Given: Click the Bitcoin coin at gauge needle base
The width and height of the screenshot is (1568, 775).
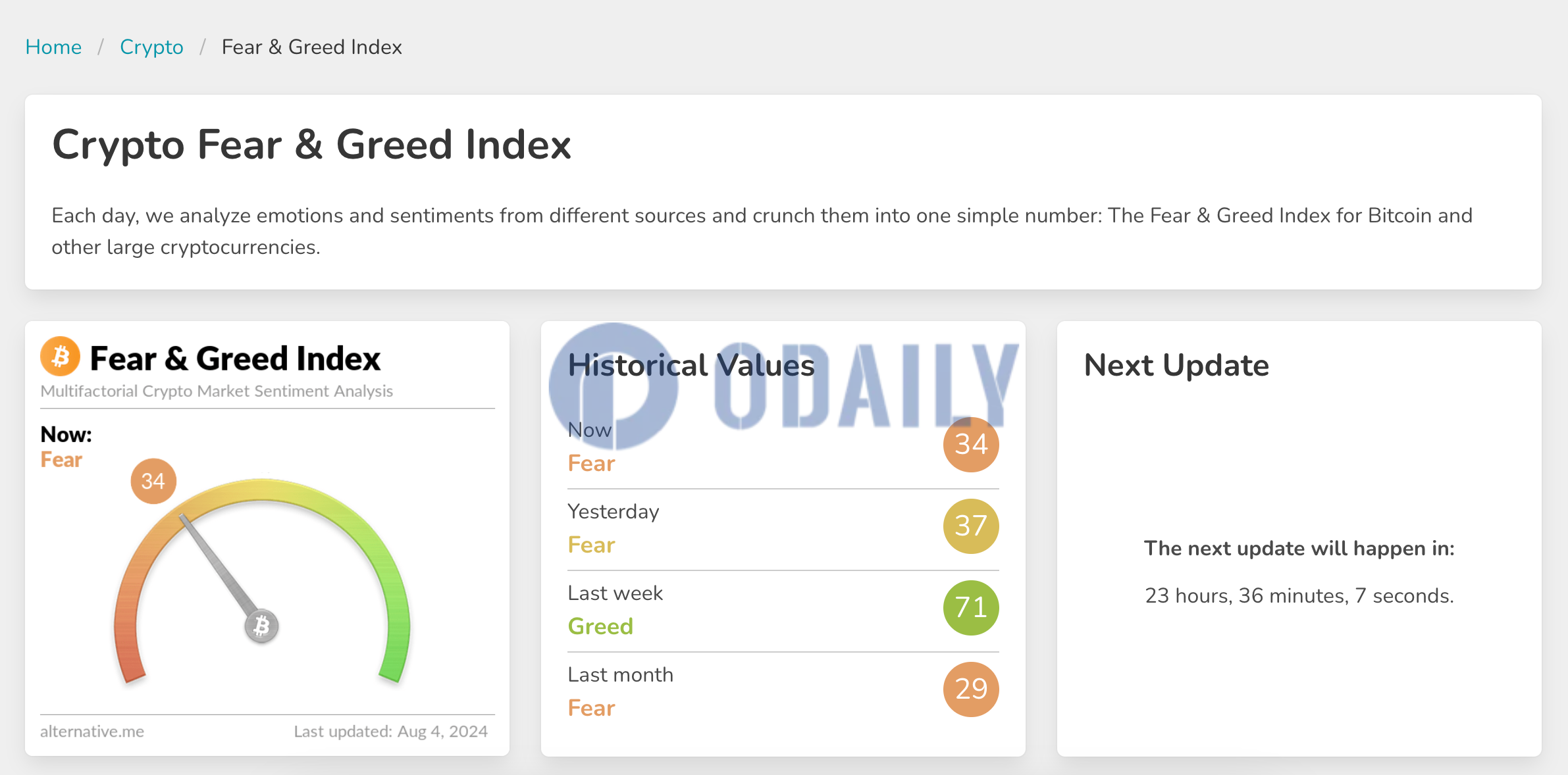Looking at the screenshot, I should coord(261,626).
